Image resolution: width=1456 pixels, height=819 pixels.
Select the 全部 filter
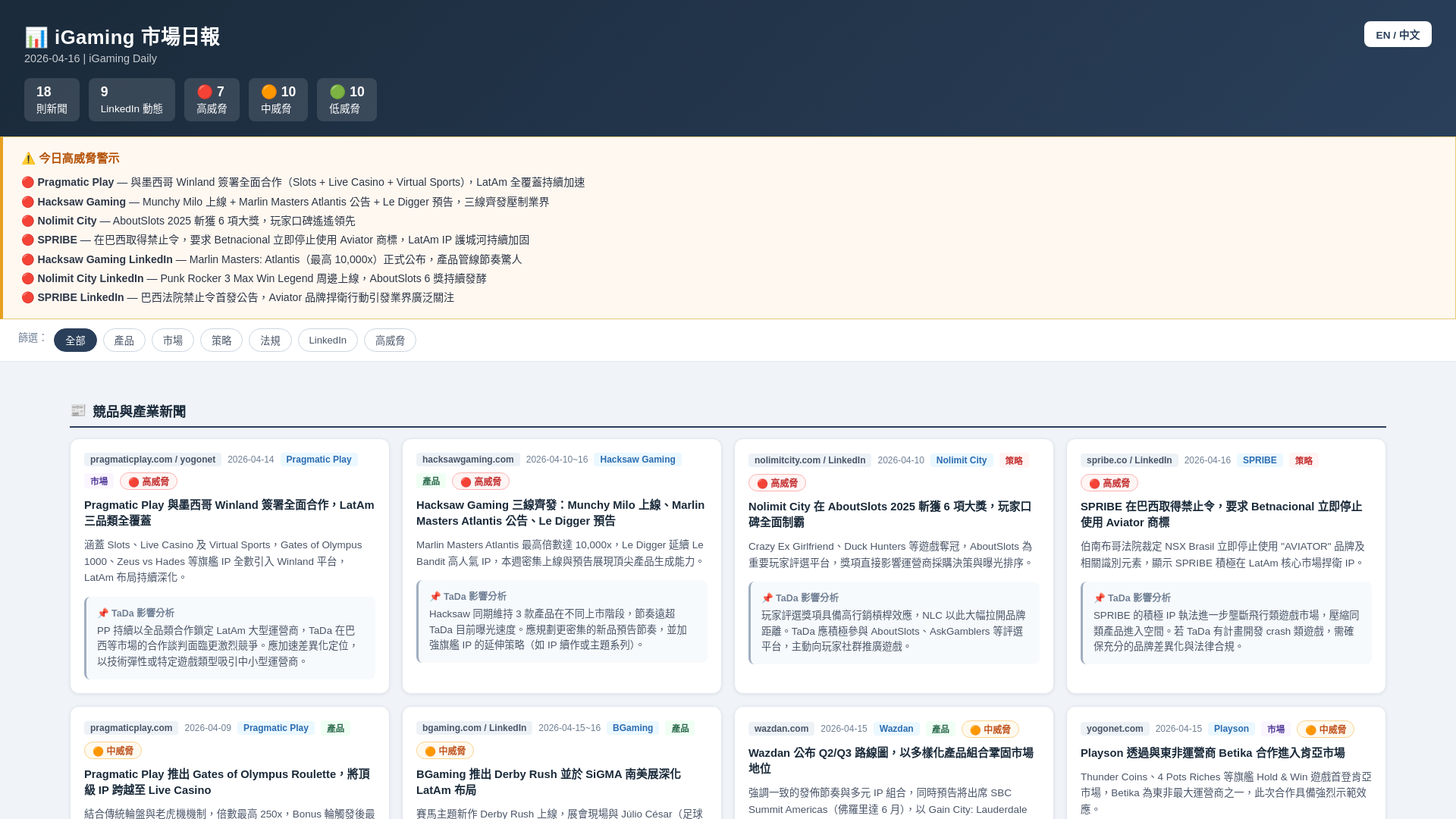tap(75, 340)
